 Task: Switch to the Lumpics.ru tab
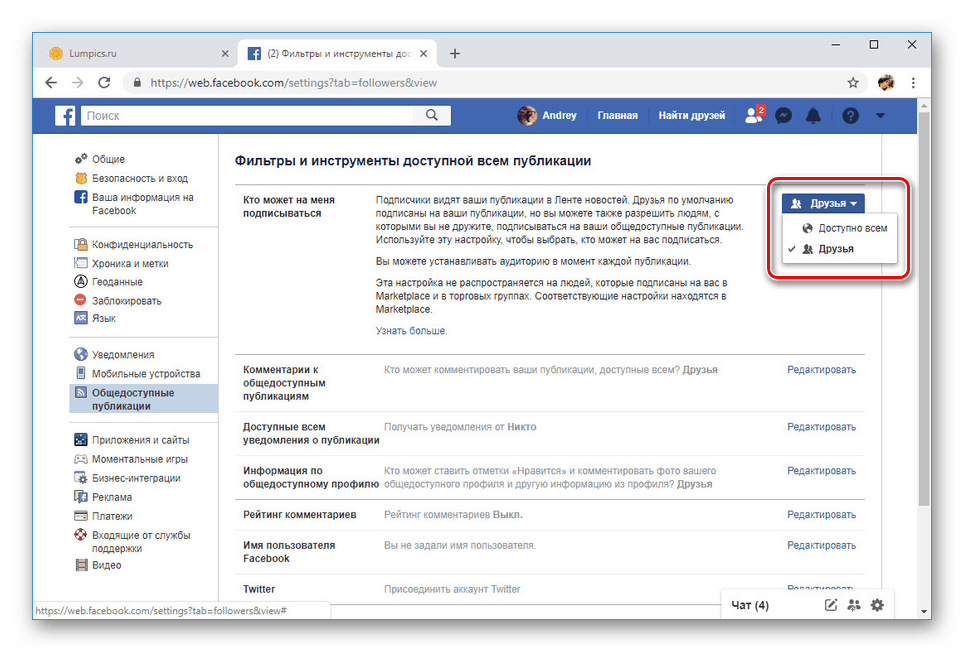[136, 53]
